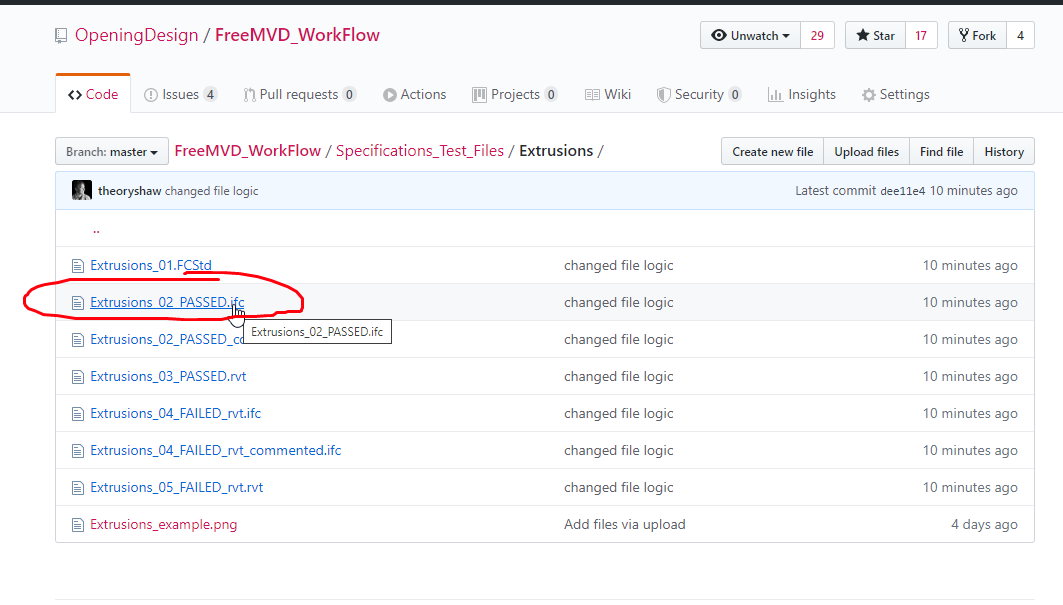Image resolution: width=1063 pixels, height=605 pixels.
Task: Click '4 days ago' timestamp
Action: [984, 524]
